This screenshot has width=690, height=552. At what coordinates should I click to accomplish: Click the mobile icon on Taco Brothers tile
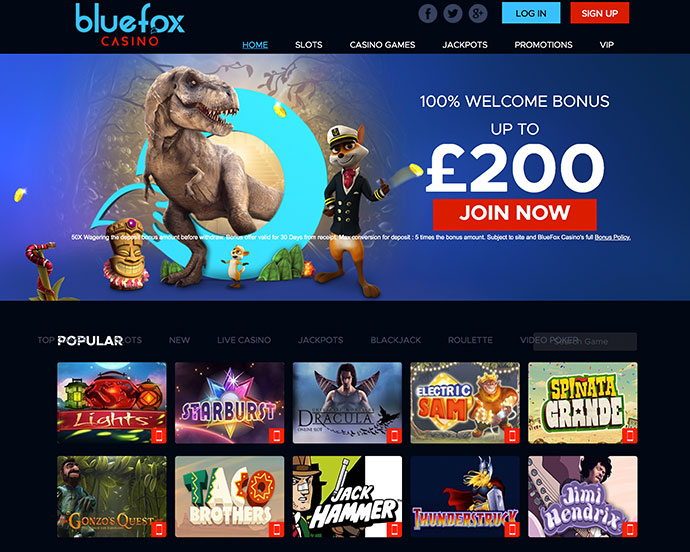point(277,530)
